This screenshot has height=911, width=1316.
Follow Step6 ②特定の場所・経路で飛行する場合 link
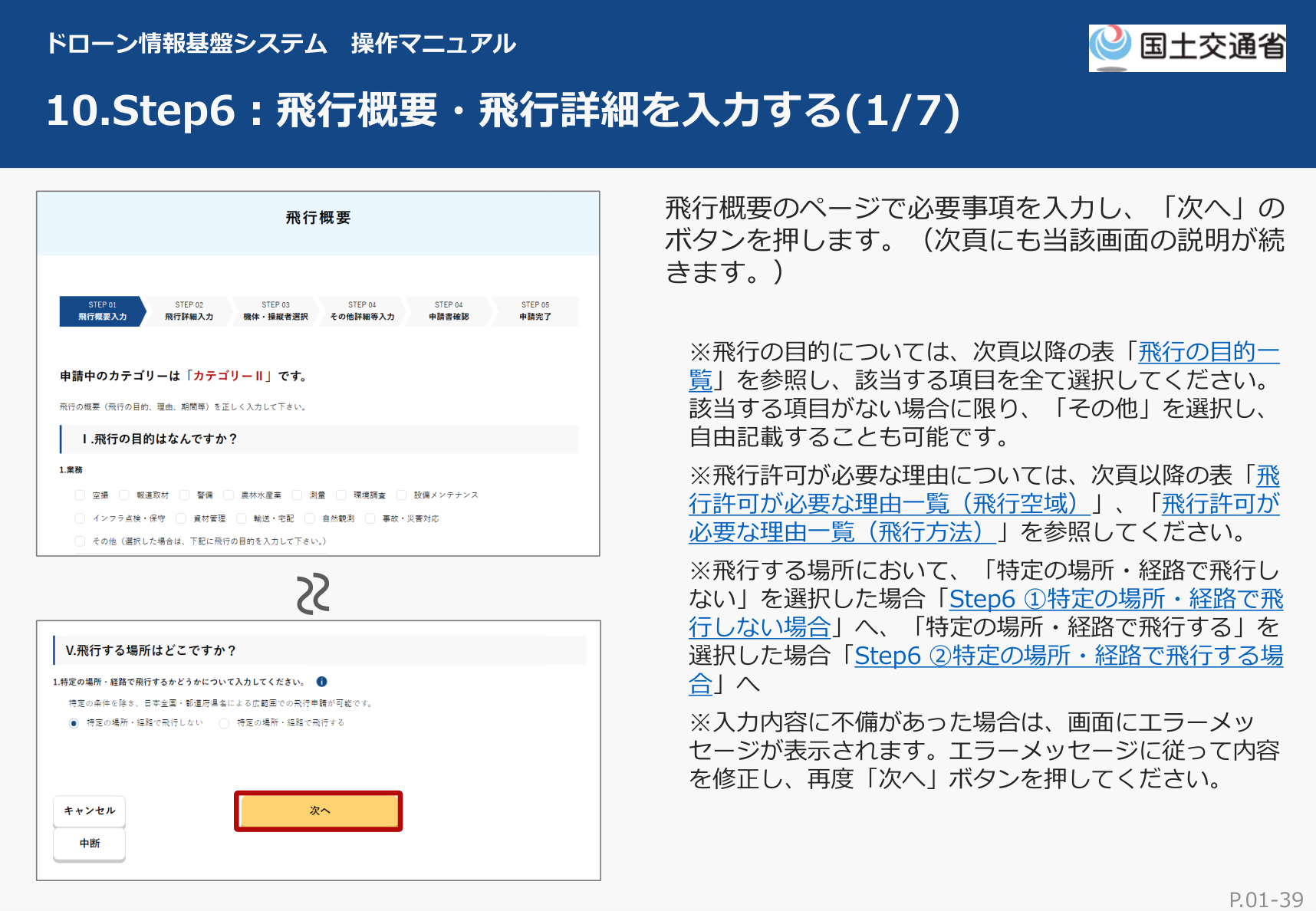click(x=1068, y=656)
